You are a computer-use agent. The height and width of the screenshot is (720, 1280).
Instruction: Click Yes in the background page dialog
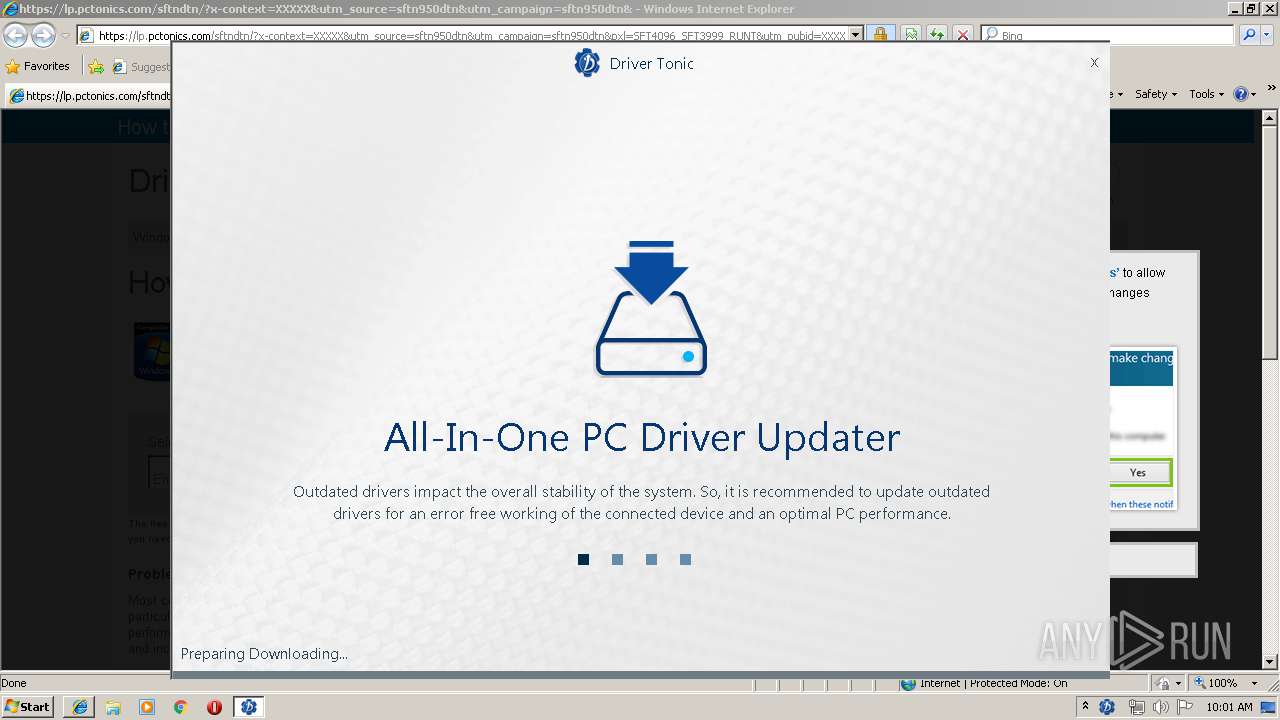coord(1138,472)
